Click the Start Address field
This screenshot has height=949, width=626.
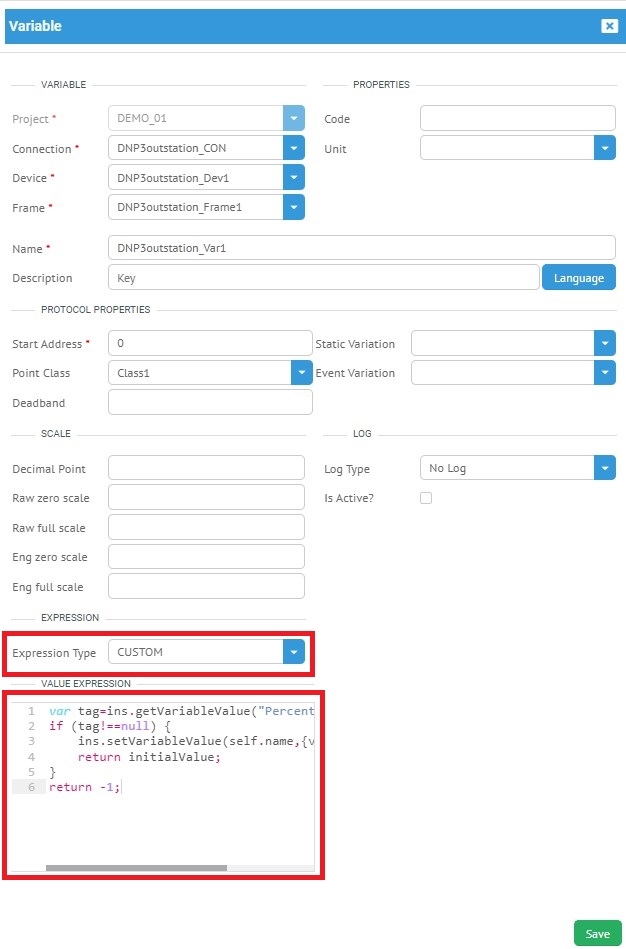point(209,344)
